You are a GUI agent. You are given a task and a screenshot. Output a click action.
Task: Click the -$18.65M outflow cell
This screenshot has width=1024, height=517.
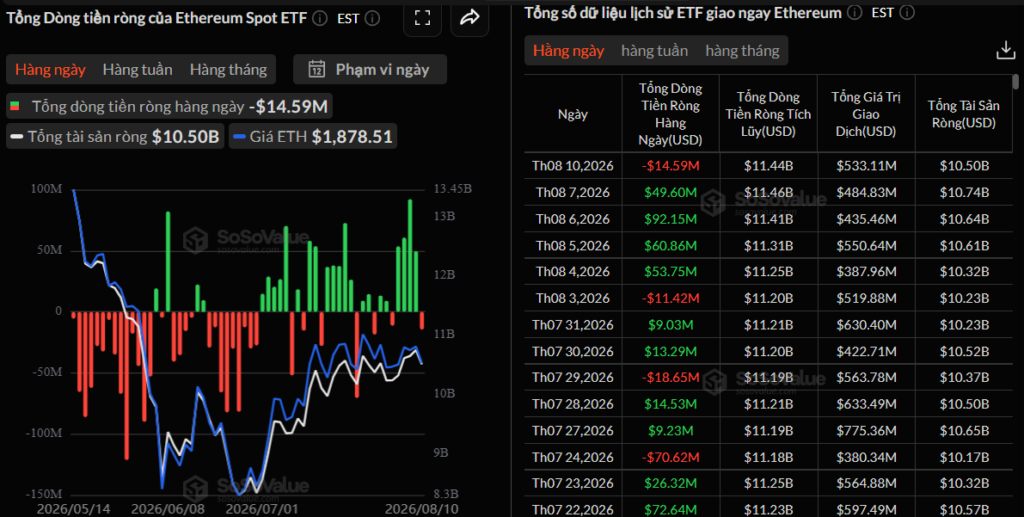click(x=670, y=377)
